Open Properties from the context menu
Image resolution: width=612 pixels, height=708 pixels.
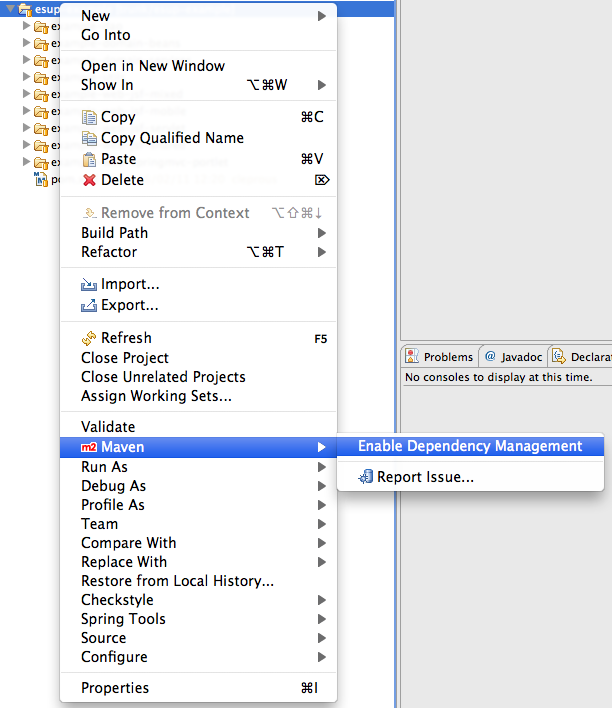point(115,688)
